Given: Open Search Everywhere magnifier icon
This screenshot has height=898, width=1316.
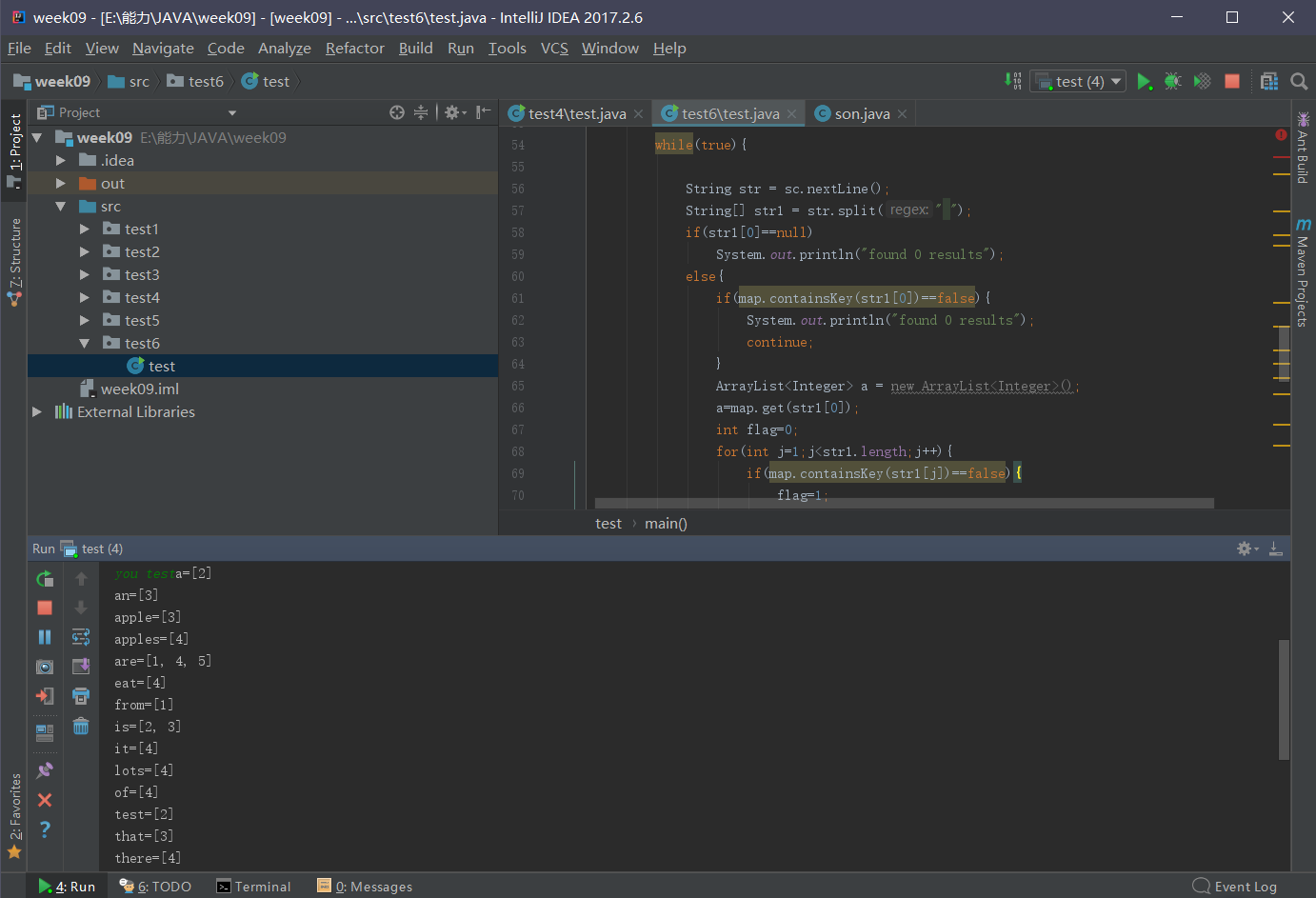Looking at the screenshot, I should pos(1299,82).
